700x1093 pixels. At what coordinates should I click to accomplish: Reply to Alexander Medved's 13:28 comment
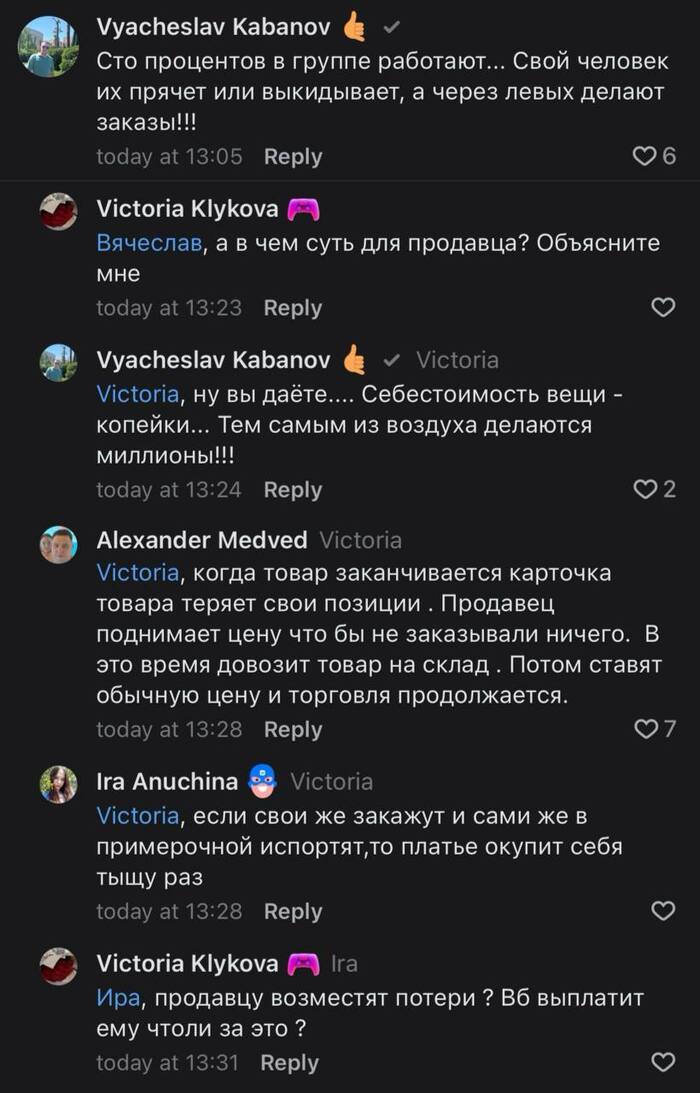coord(293,730)
